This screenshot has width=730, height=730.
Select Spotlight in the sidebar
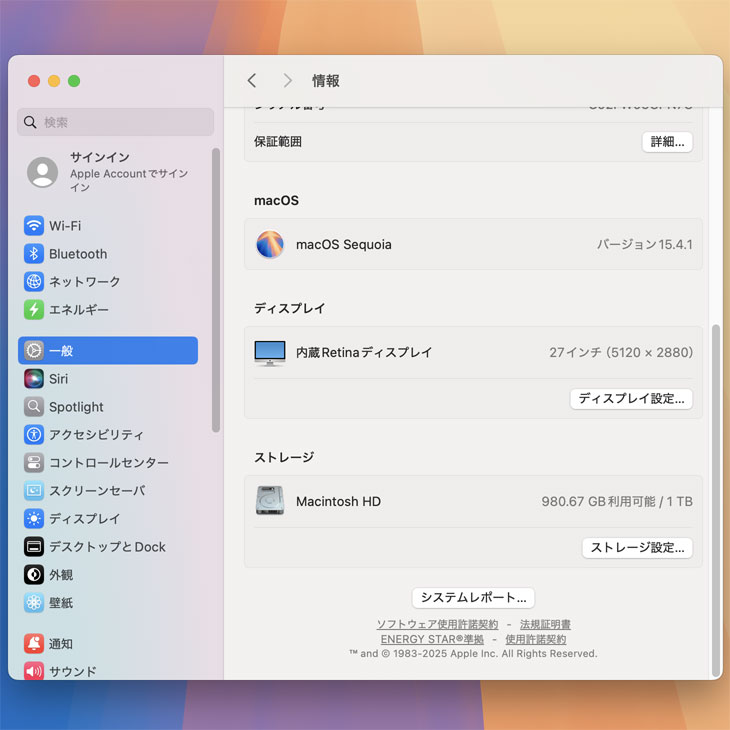76,407
